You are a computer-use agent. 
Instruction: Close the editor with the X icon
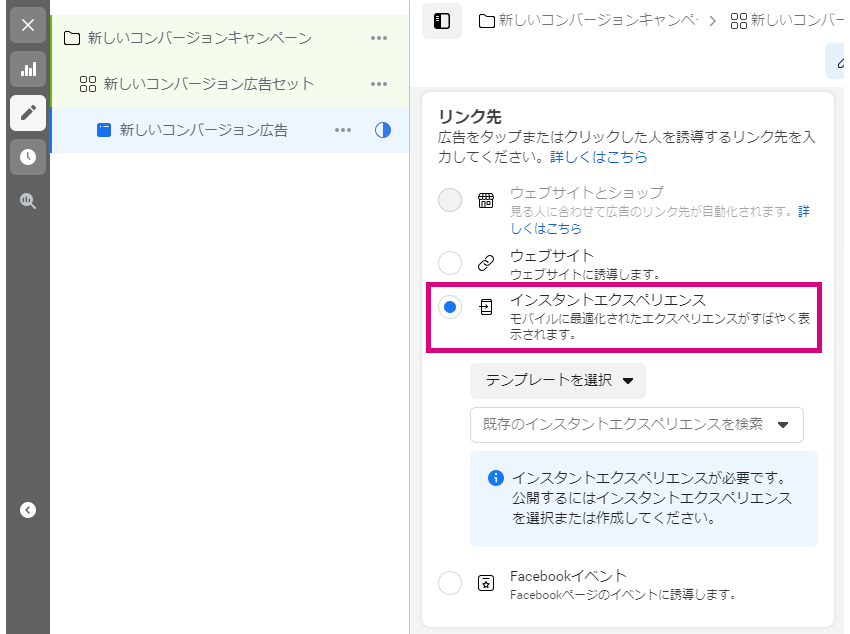click(x=28, y=25)
